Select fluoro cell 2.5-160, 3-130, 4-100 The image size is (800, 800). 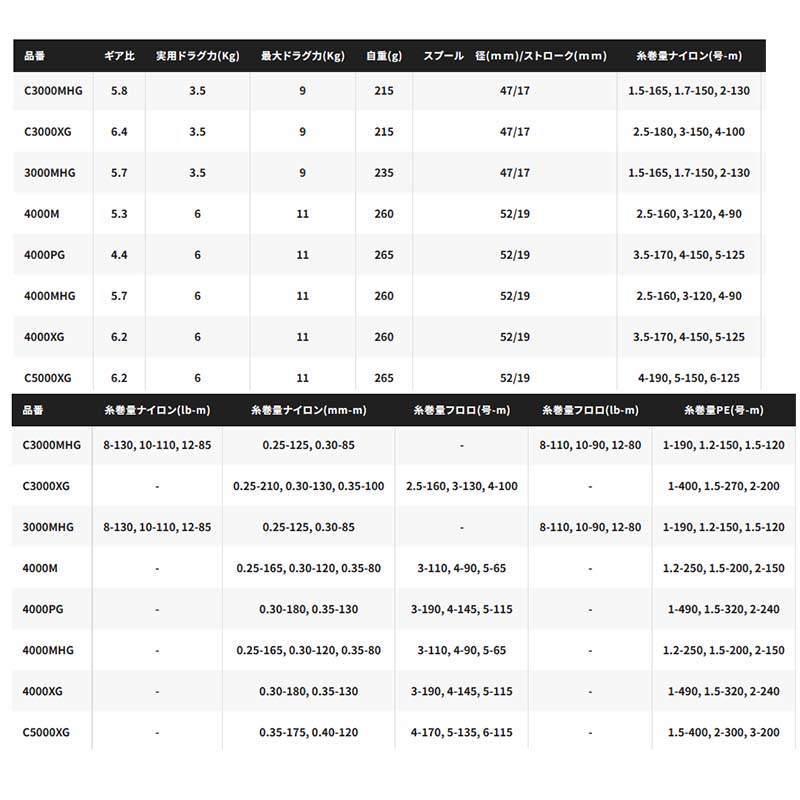click(462, 486)
